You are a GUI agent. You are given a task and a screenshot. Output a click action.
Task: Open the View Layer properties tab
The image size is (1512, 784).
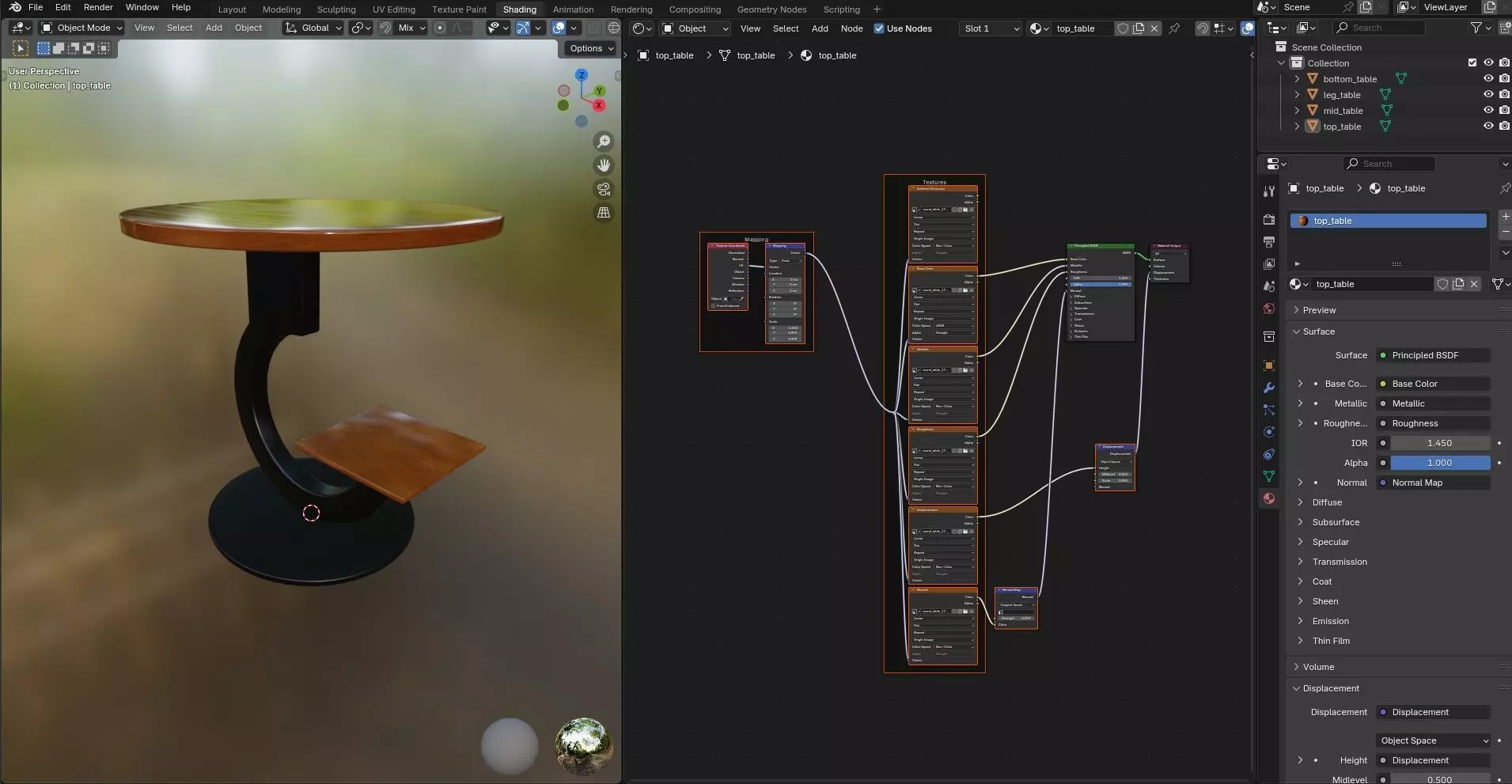(x=1269, y=263)
